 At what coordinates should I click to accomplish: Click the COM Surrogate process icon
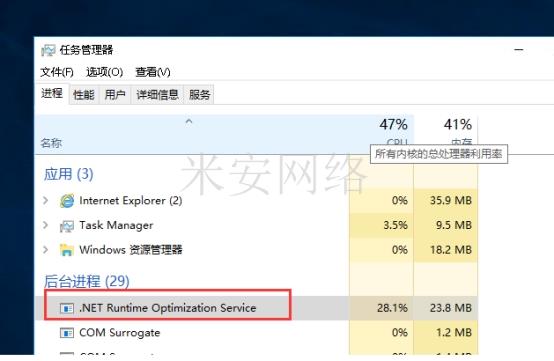tap(67, 333)
